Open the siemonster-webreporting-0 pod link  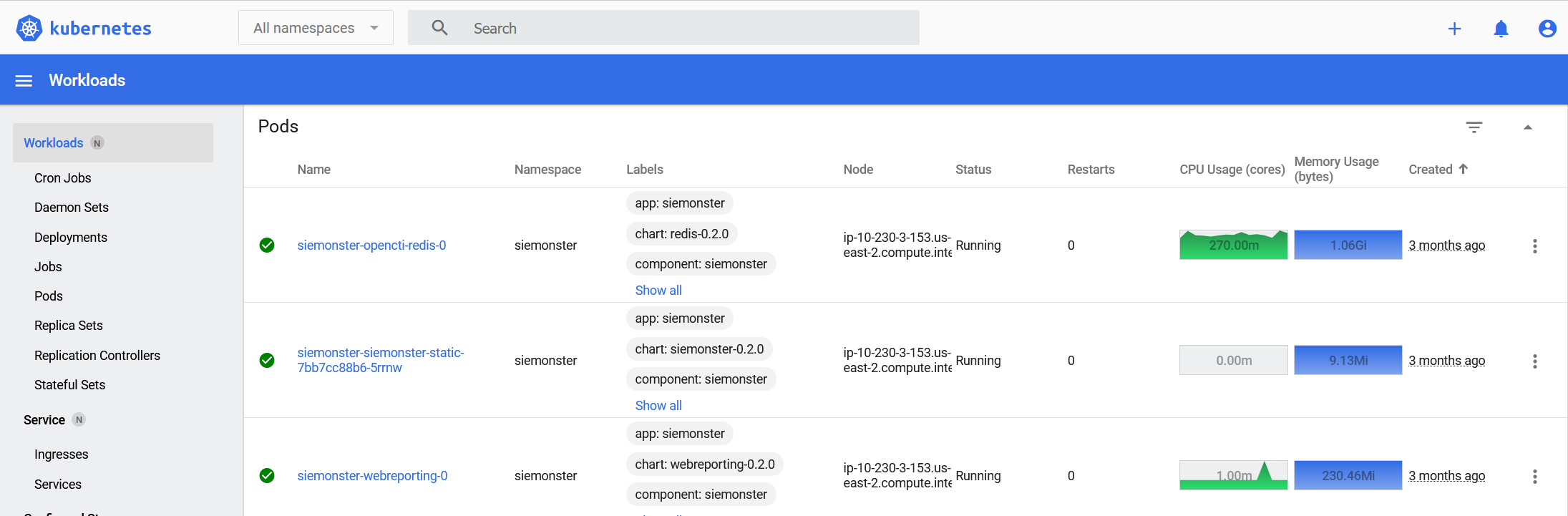point(372,476)
